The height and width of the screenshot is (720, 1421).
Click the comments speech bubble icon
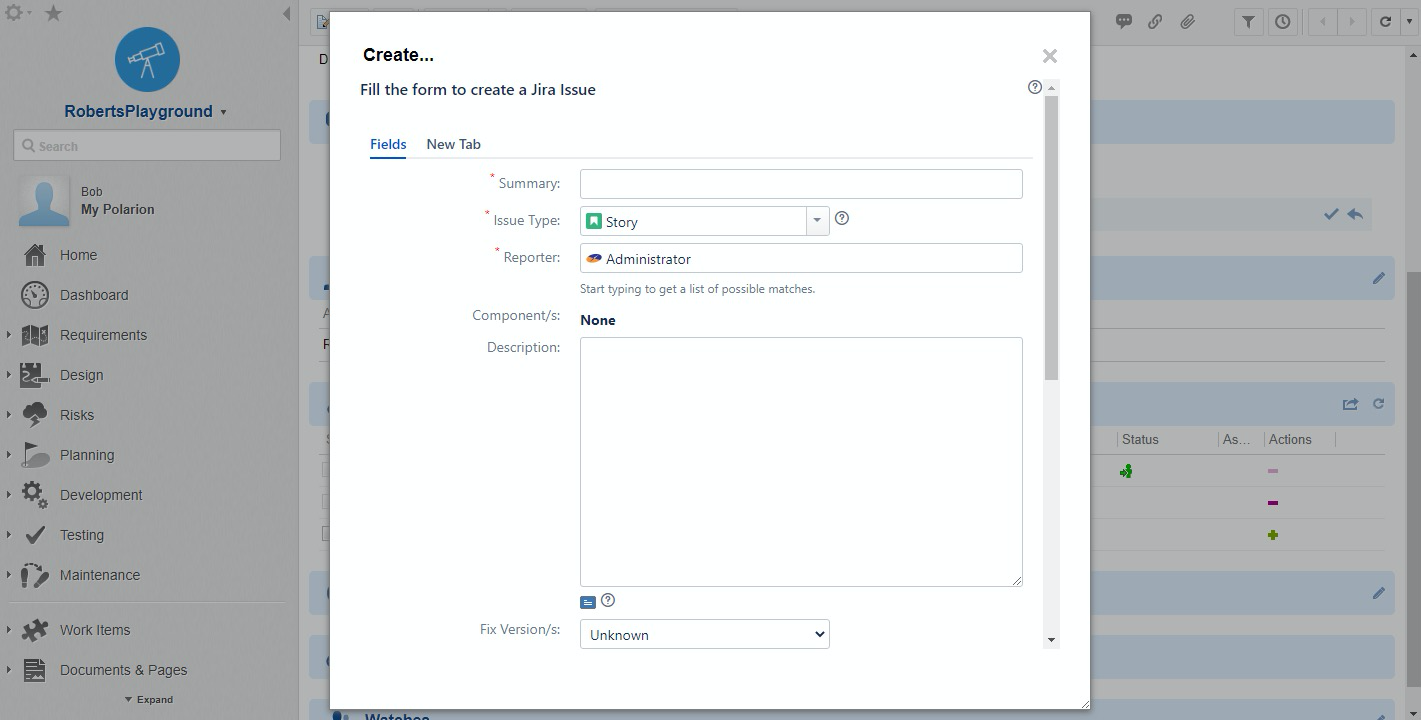tap(1124, 21)
